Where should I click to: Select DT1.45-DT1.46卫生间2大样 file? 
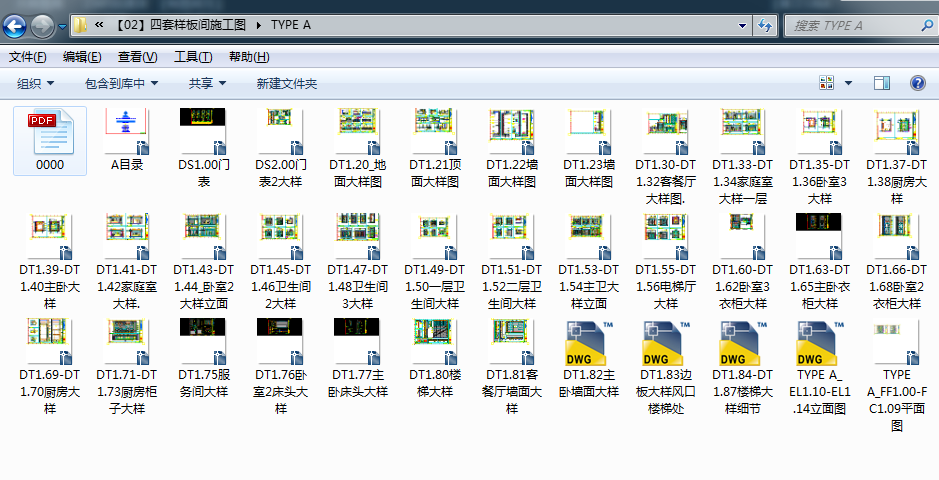[281, 263]
